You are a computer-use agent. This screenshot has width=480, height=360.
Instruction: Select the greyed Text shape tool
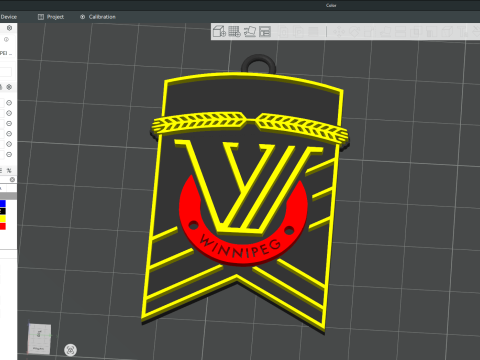click(462, 32)
